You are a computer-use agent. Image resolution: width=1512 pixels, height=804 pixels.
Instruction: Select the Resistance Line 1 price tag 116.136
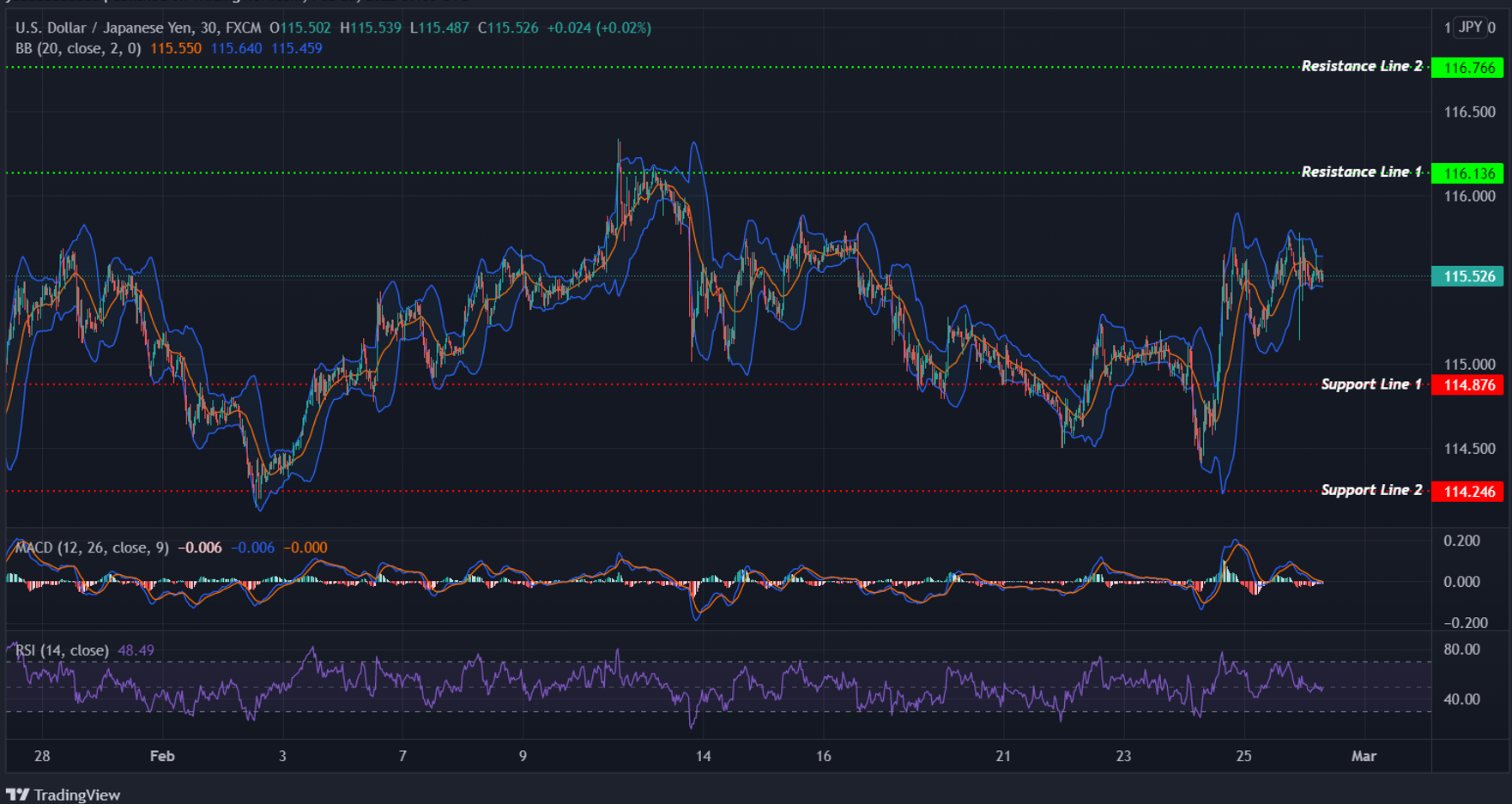pyautogui.click(x=1468, y=172)
